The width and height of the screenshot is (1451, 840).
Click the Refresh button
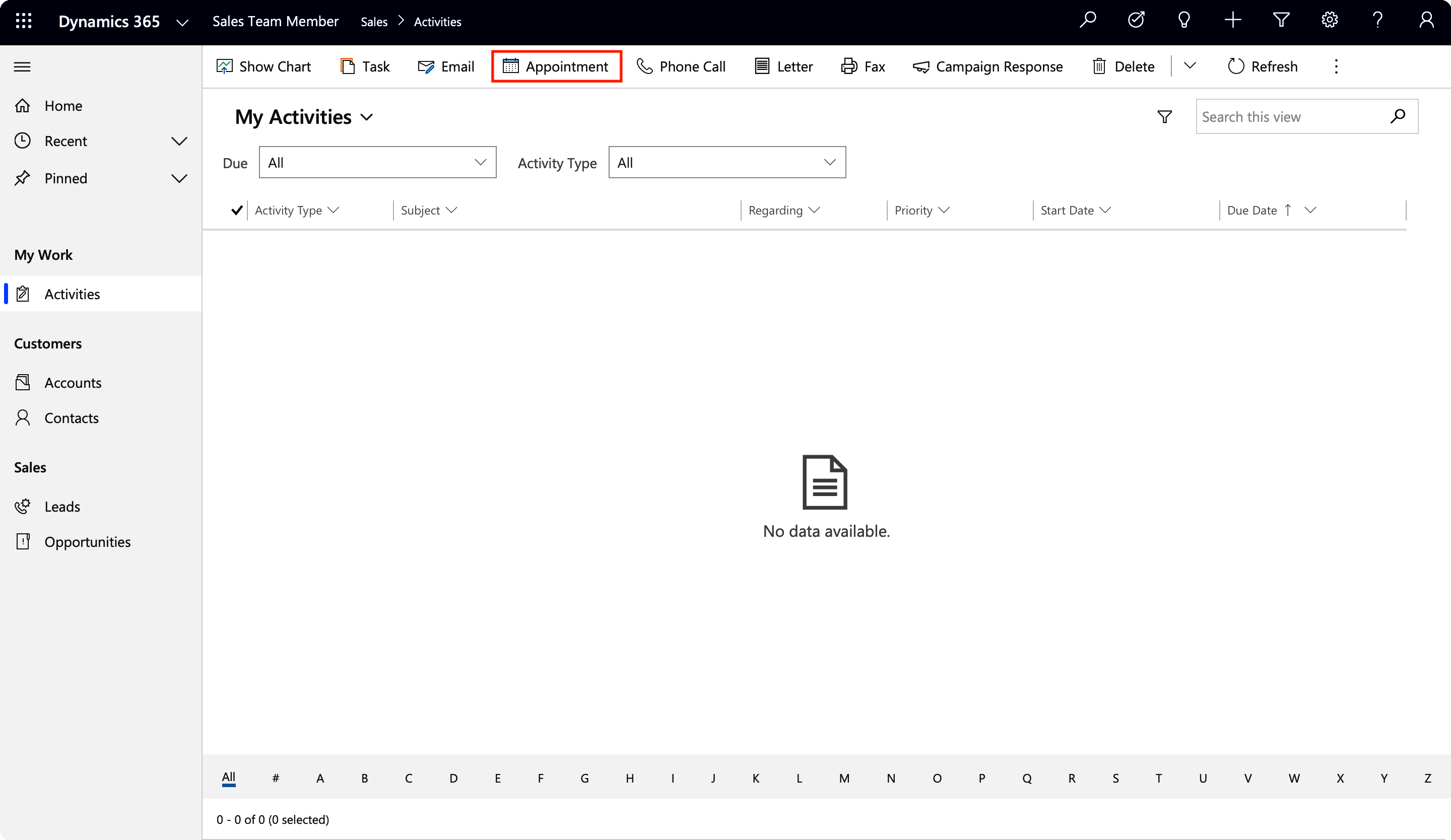pos(1262,66)
